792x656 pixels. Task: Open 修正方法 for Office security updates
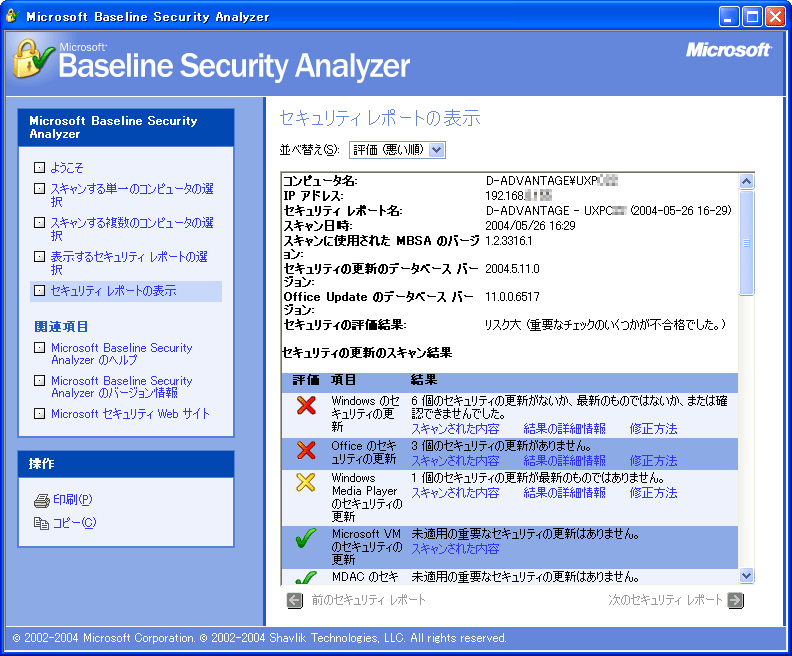[653, 461]
